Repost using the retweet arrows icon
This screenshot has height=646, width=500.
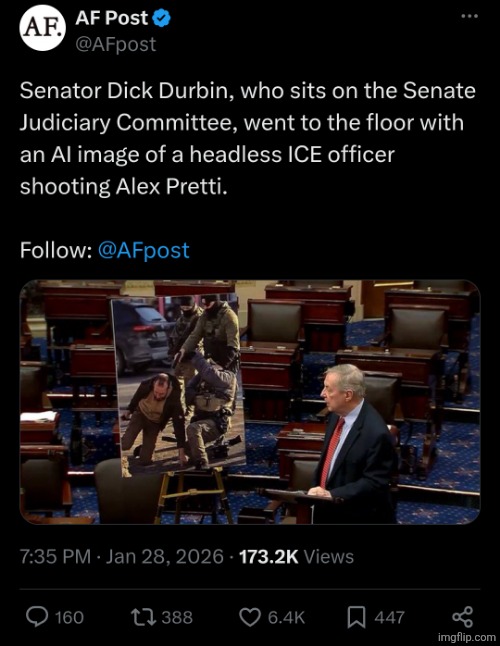coord(143,617)
